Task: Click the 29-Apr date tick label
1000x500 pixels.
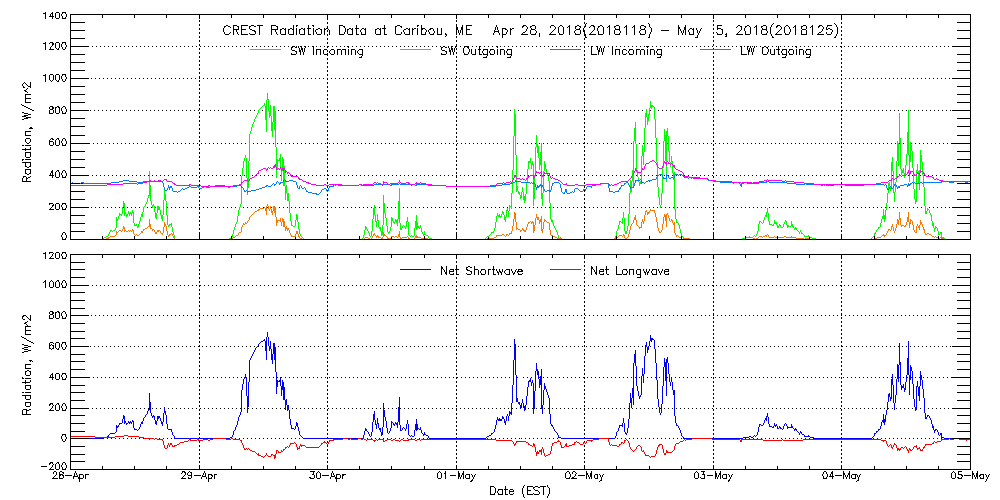Action: point(200,476)
